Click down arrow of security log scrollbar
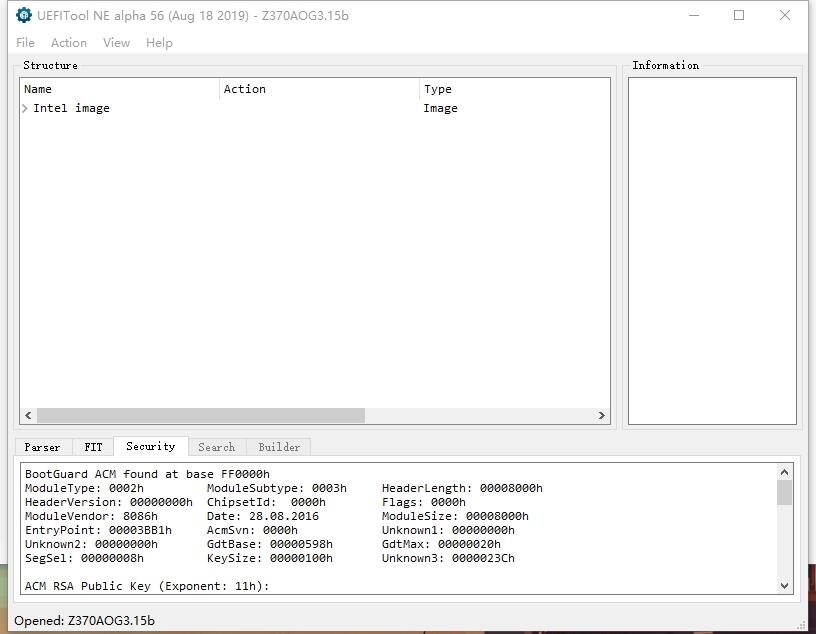The height and width of the screenshot is (634, 816). (x=784, y=586)
